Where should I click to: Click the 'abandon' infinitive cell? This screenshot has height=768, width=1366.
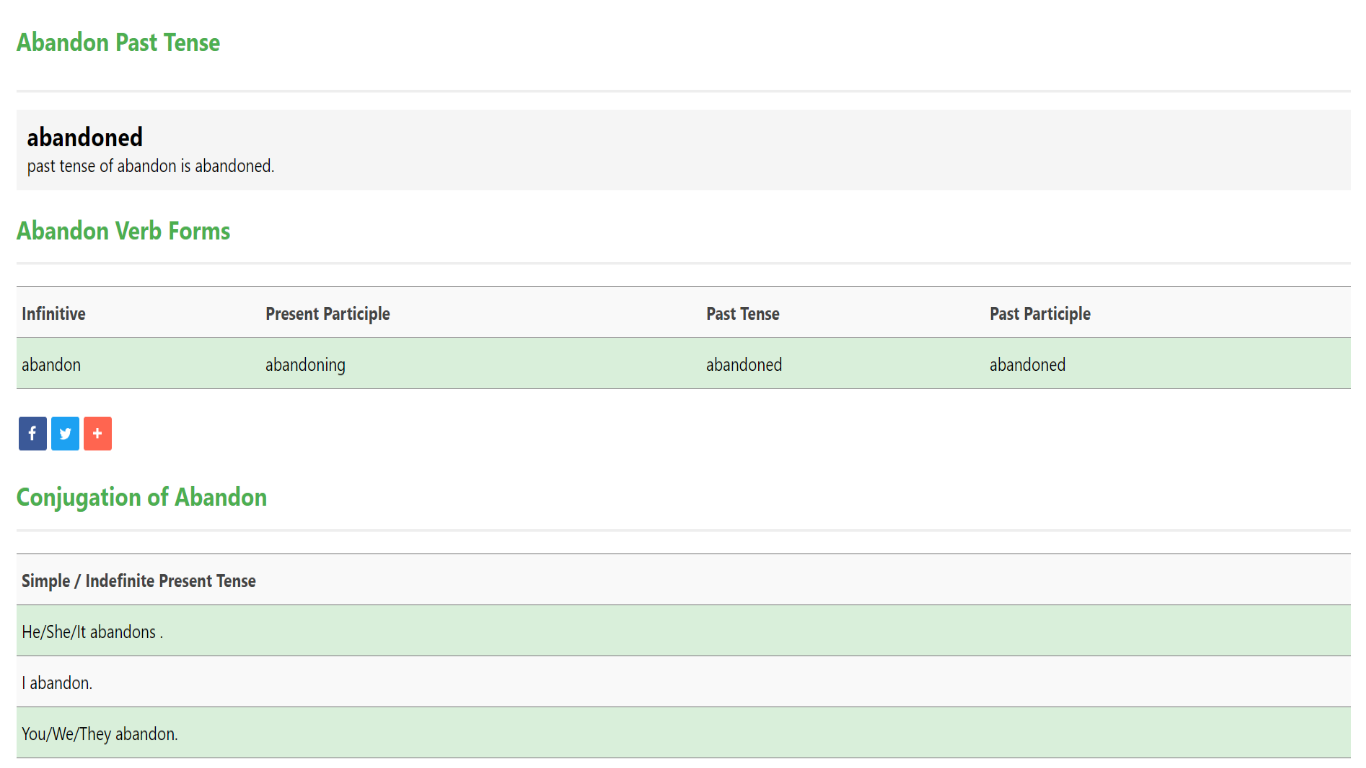(x=51, y=365)
